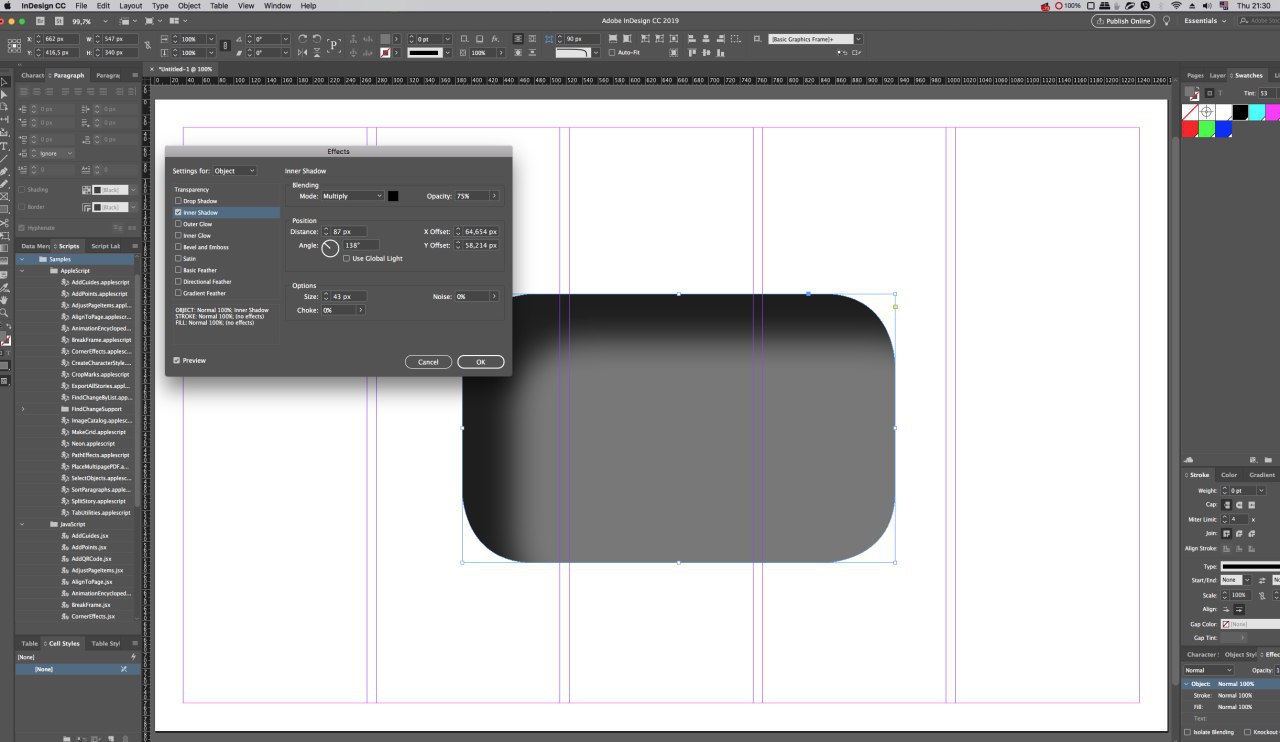1280x742 pixels.
Task: Switch to the Gradient panel tab
Action: pos(1262,475)
